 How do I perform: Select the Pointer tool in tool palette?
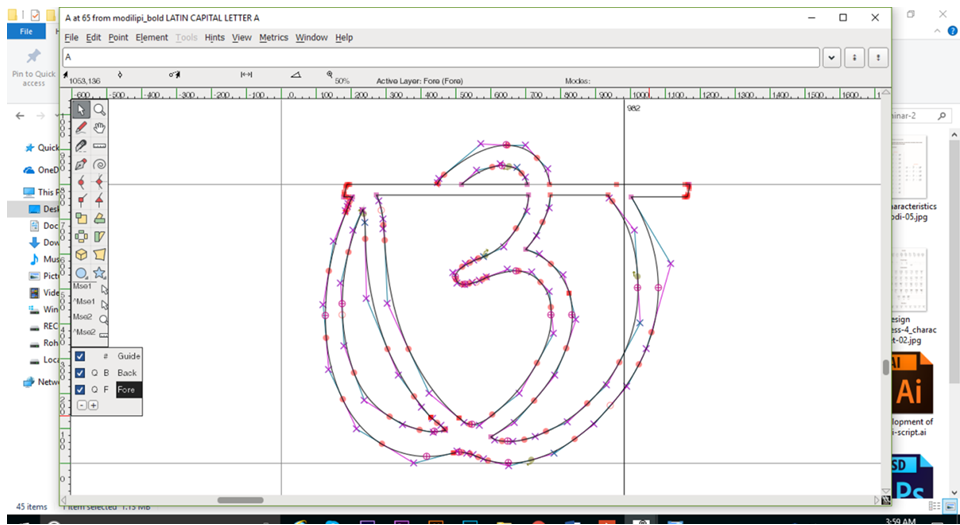(x=81, y=110)
